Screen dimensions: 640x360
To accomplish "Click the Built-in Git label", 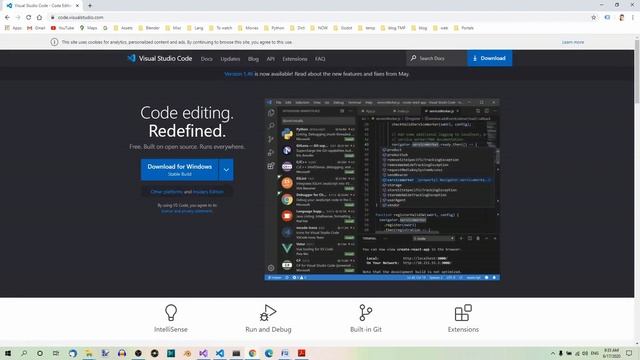I will click(x=366, y=329).
